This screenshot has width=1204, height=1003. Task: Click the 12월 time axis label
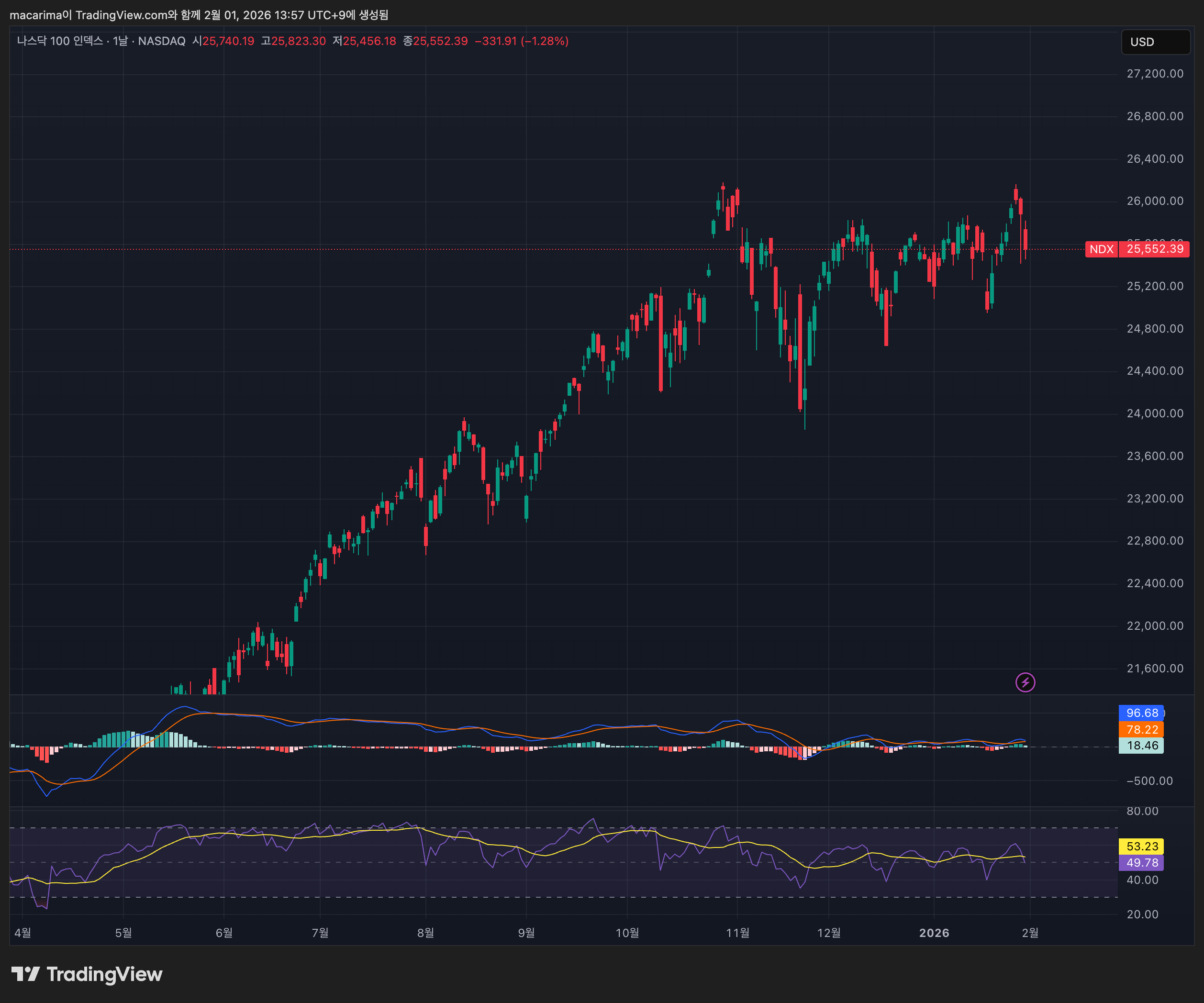click(x=829, y=933)
